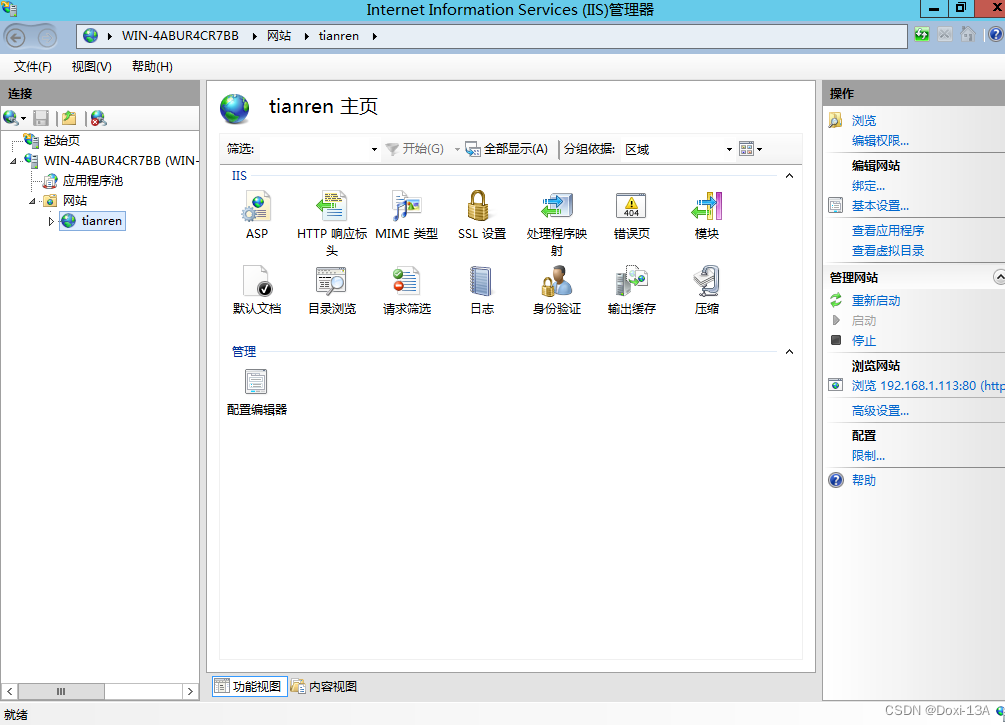Click the refresh page icon
1005x725 pixels.
(x=922, y=35)
